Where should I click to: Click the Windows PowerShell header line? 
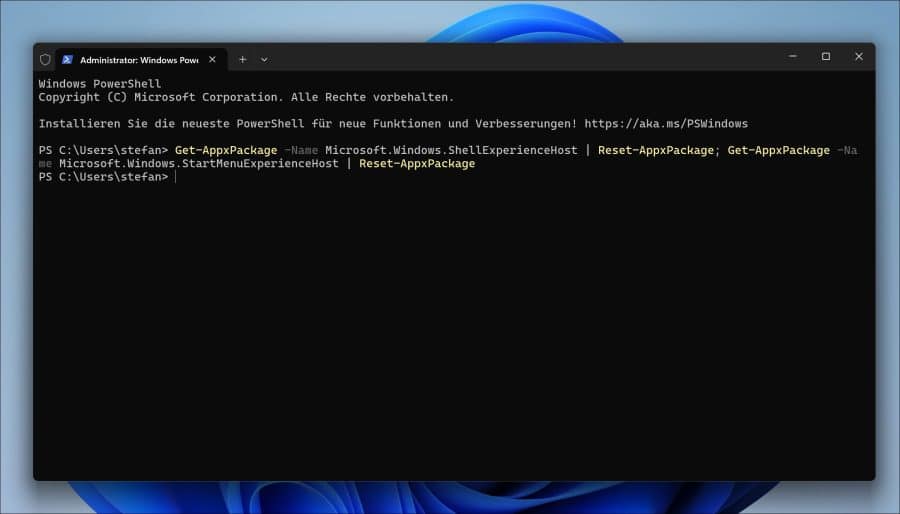(100, 84)
